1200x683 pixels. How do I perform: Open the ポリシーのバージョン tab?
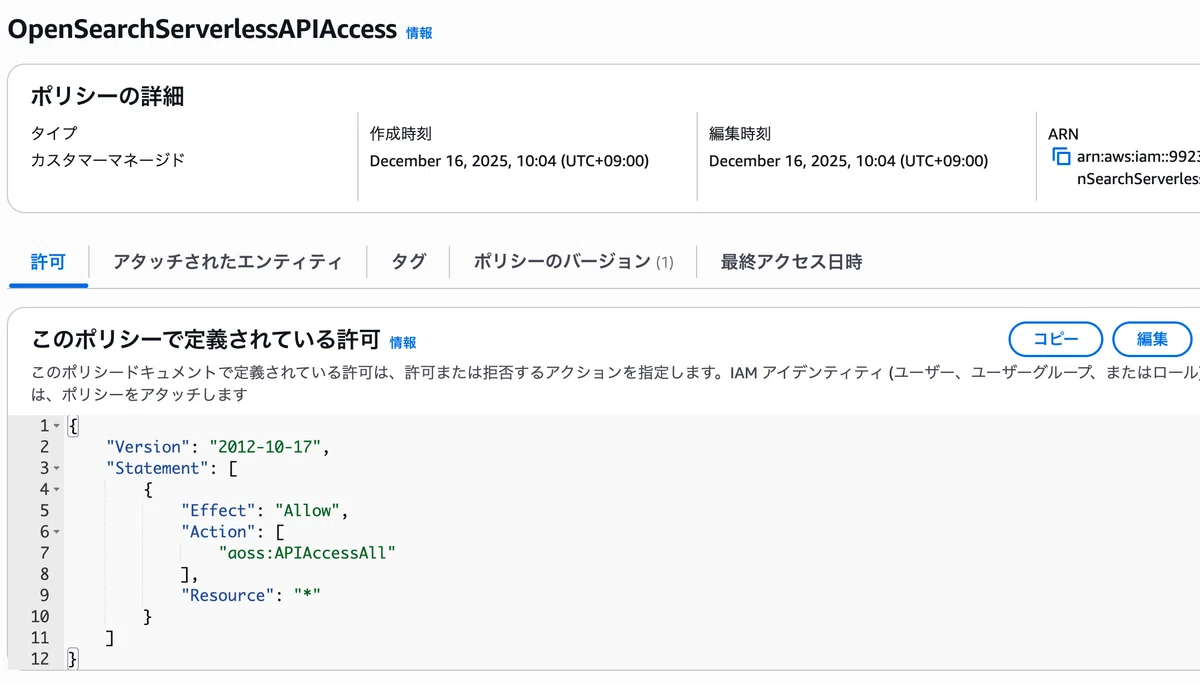573,262
